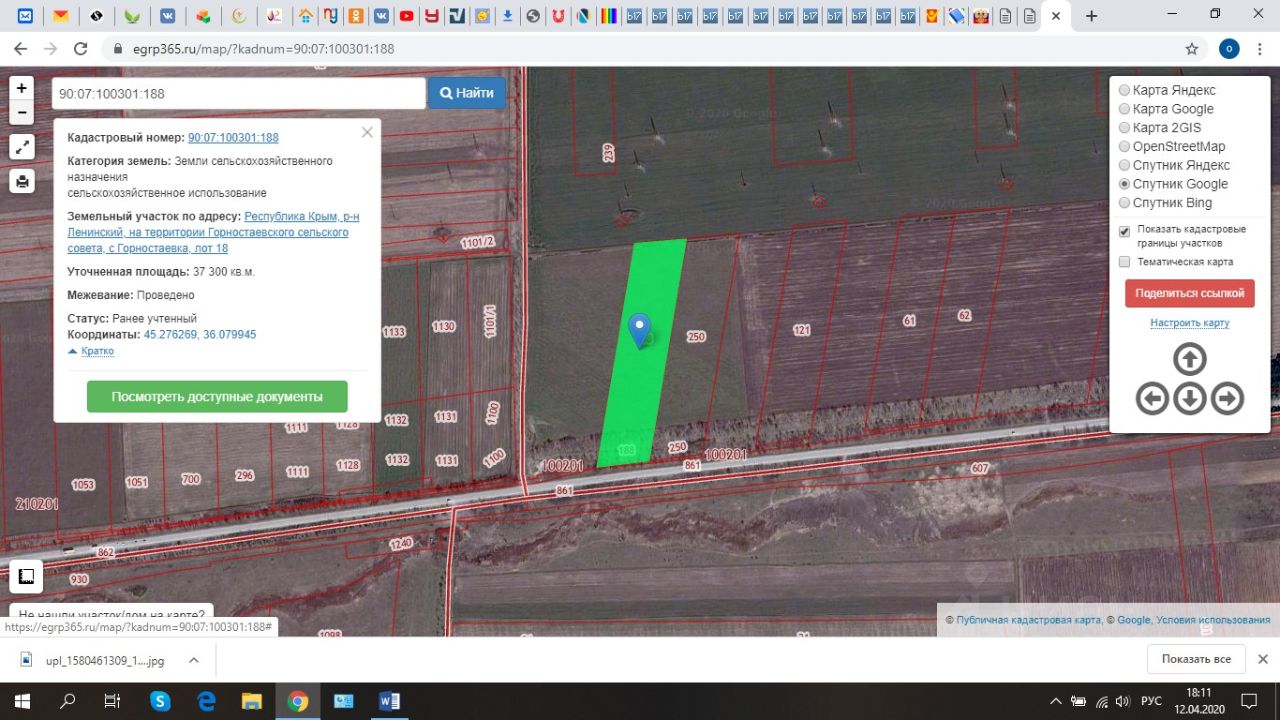Enable Тематическая карта checkbox
Viewport: 1280px width, 720px height.
point(1125,262)
